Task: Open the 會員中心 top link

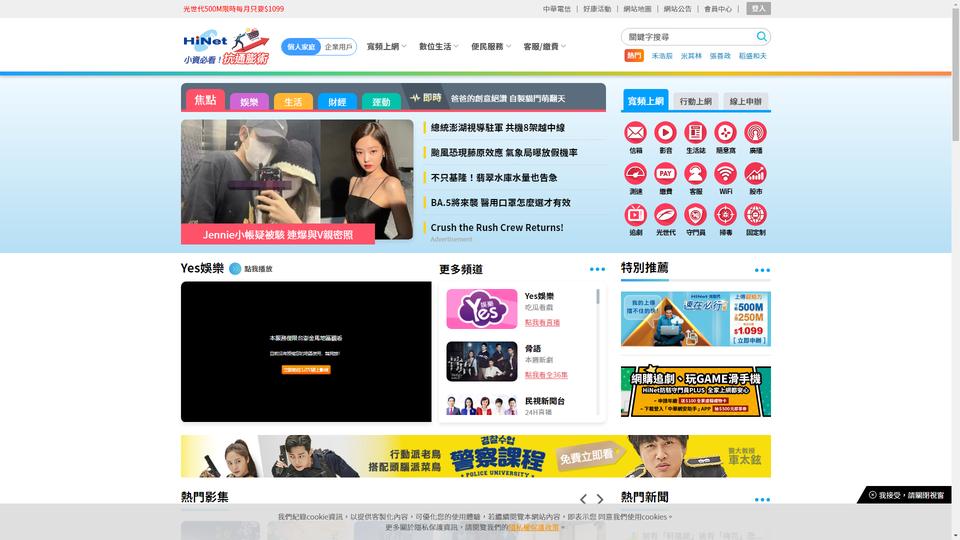Action: coord(718,9)
